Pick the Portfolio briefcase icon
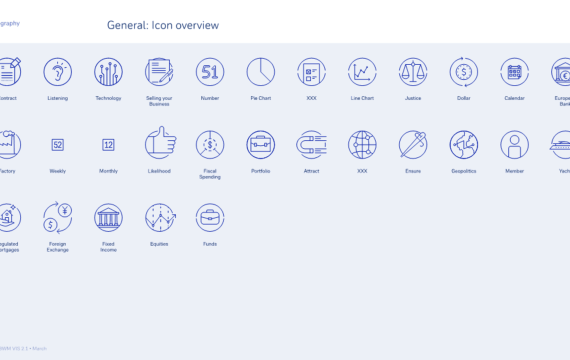The width and height of the screenshot is (570, 360). [x=261, y=145]
